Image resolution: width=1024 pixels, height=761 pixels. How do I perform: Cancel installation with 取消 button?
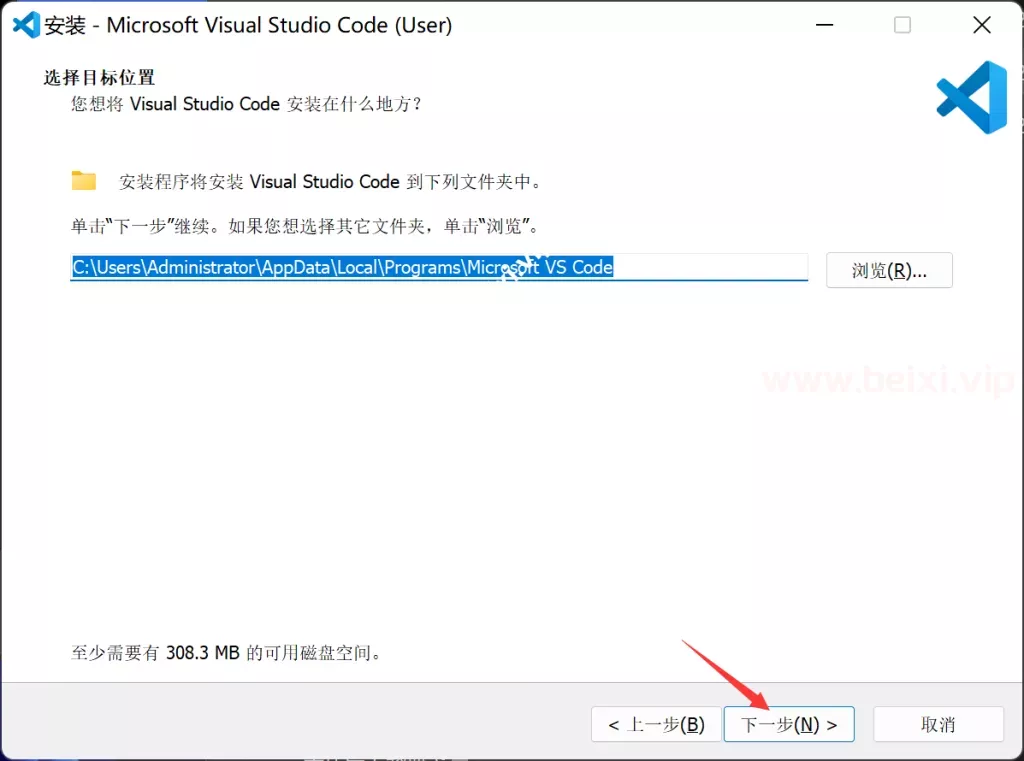(x=938, y=724)
